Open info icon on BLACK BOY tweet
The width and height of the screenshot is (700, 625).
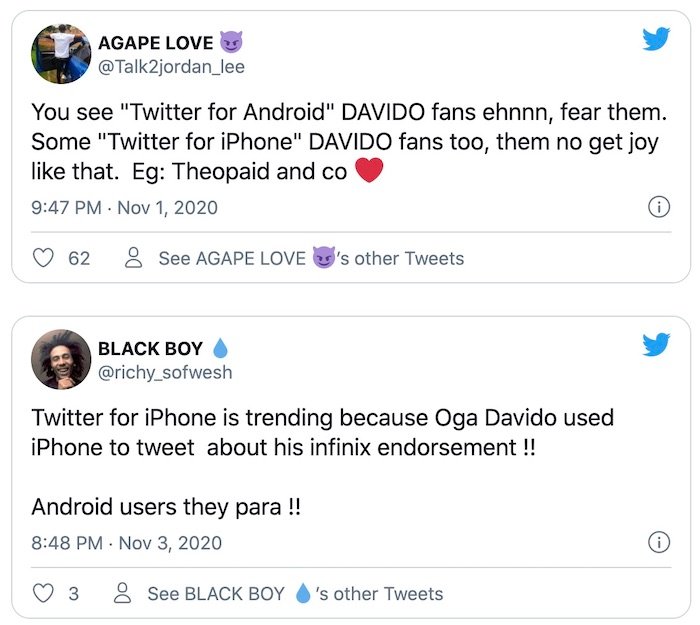click(659, 542)
